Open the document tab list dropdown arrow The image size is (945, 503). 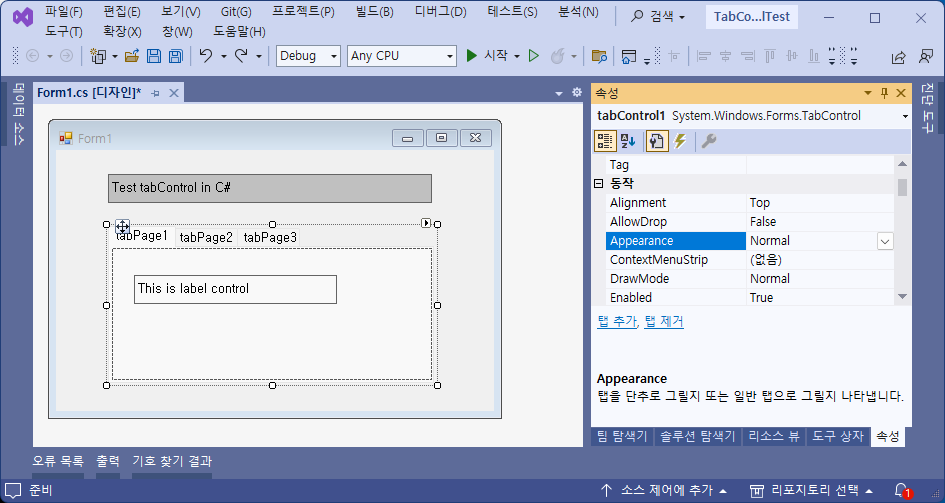click(559, 93)
